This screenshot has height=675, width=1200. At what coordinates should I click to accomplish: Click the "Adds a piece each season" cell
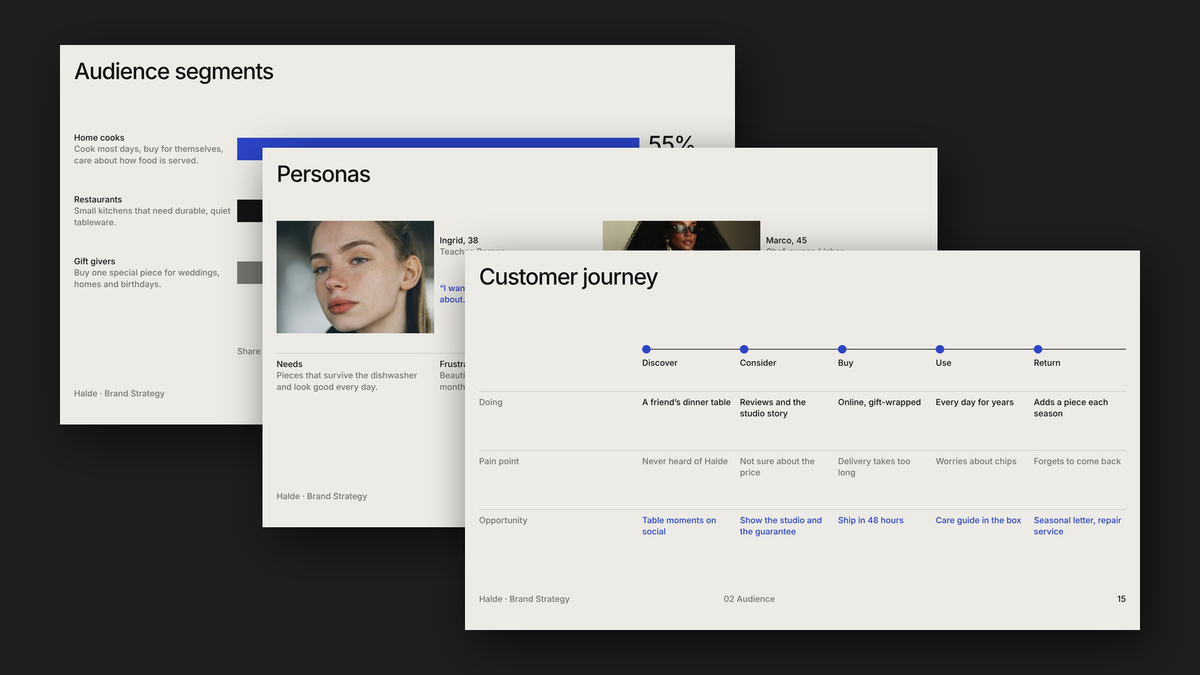pos(1071,408)
